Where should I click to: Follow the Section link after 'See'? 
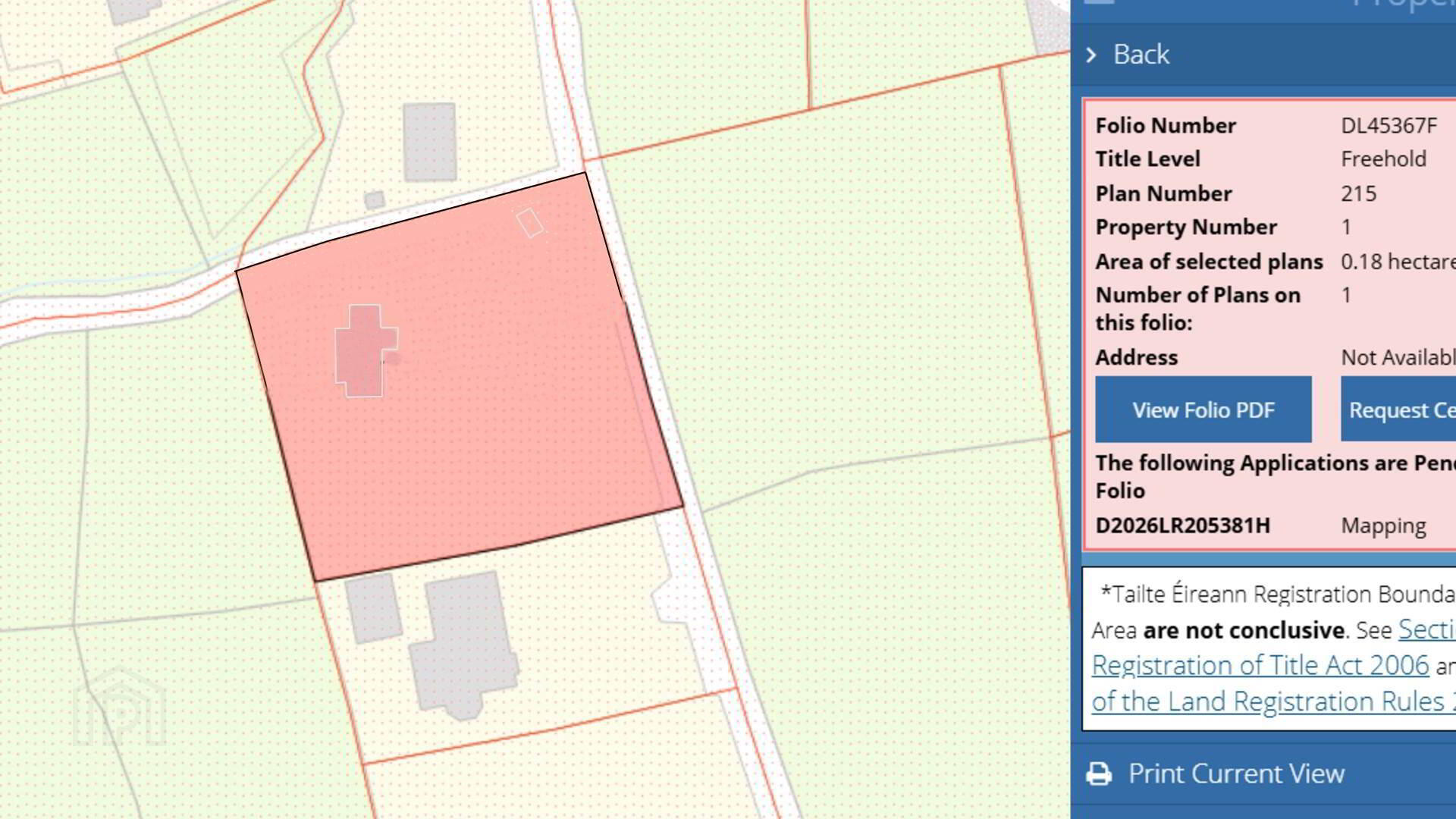1427,629
